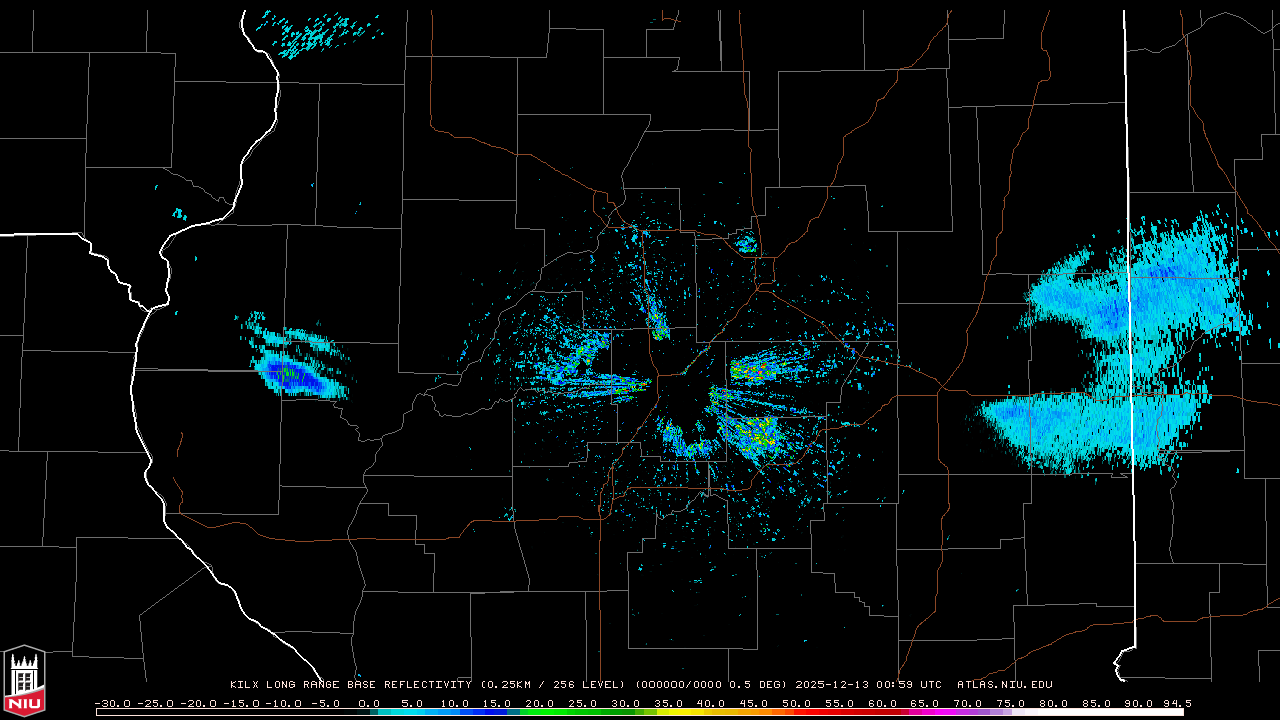The height and width of the screenshot is (720, 1280).
Task: Click the (000000/0000 0.5 DEG) text
Action: (x=711, y=685)
